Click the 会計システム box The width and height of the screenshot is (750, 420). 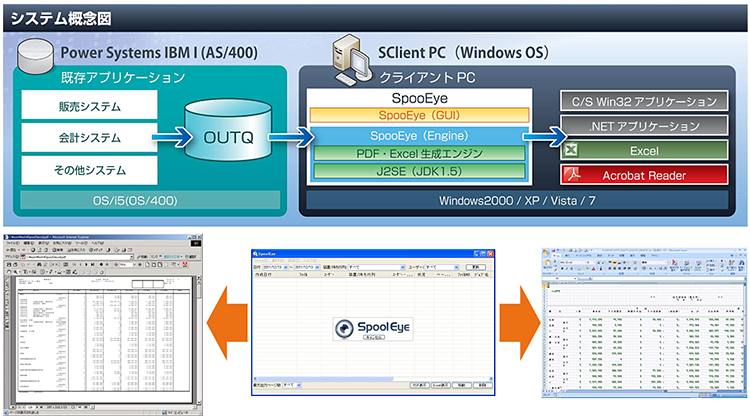pyautogui.click(x=89, y=138)
